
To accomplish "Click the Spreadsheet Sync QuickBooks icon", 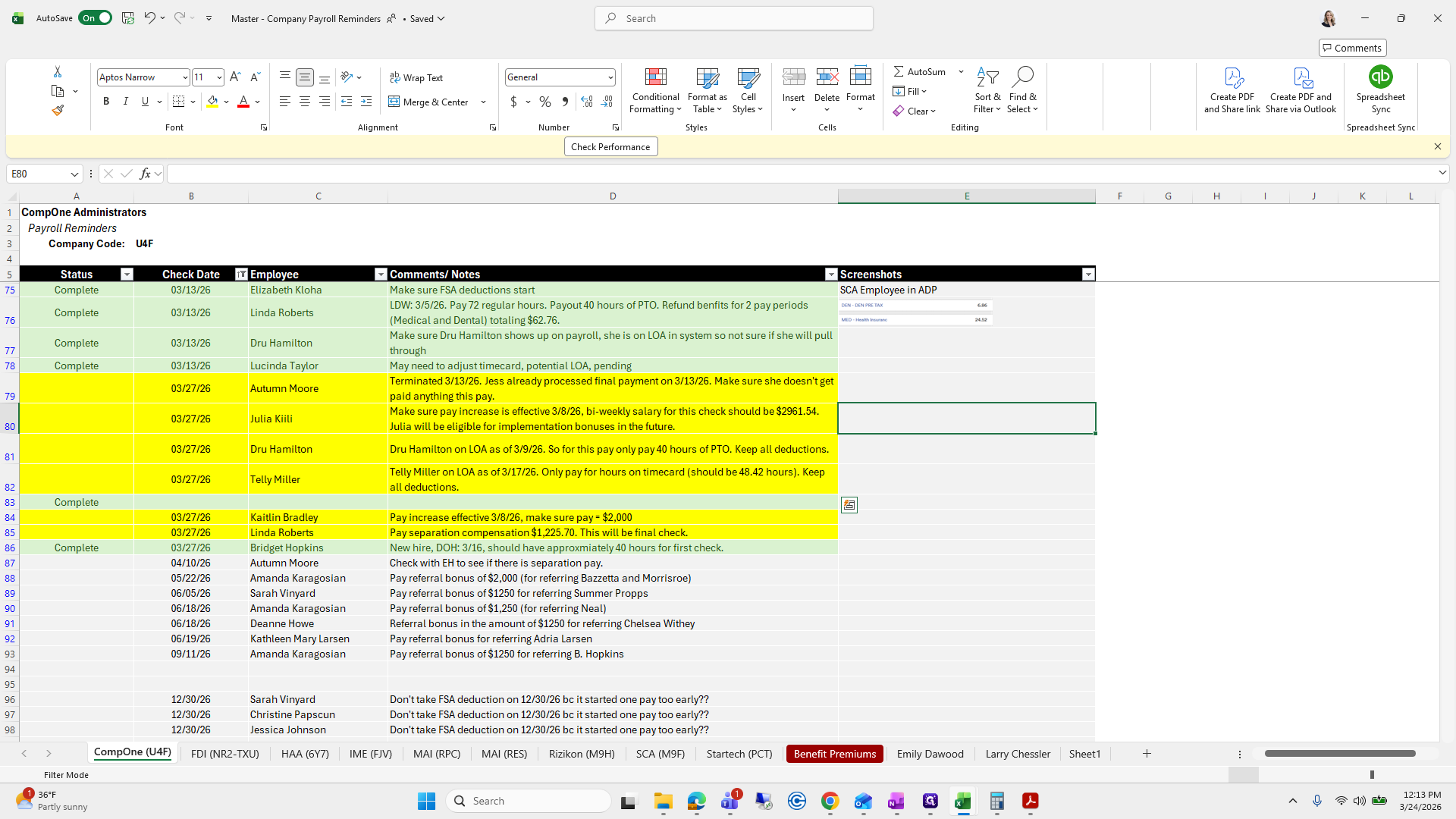I will pyautogui.click(x=1380, y=77).
